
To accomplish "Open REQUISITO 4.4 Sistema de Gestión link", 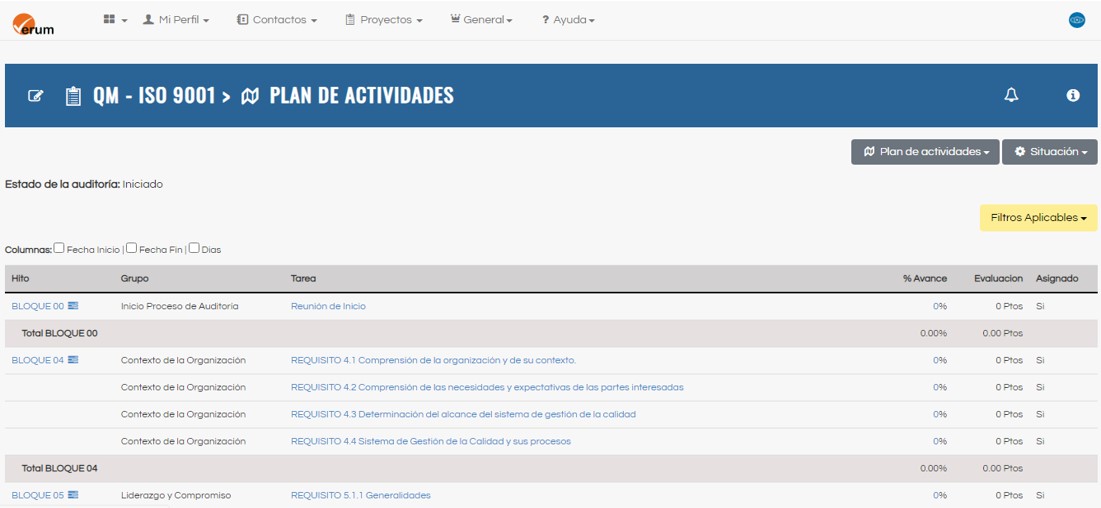I will [430, 441].
